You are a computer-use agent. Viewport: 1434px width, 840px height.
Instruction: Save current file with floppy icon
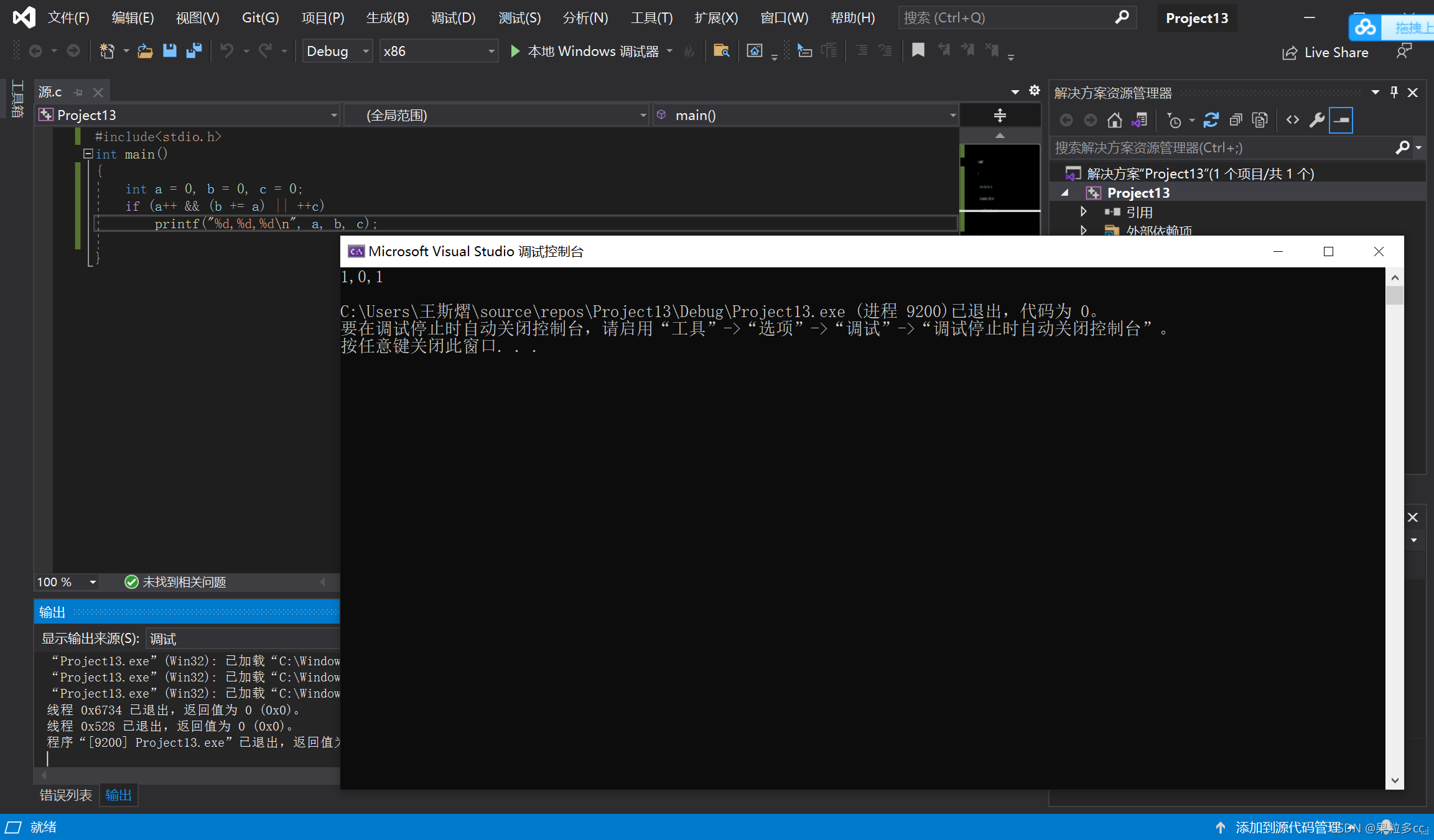click(x=169, y=51)
